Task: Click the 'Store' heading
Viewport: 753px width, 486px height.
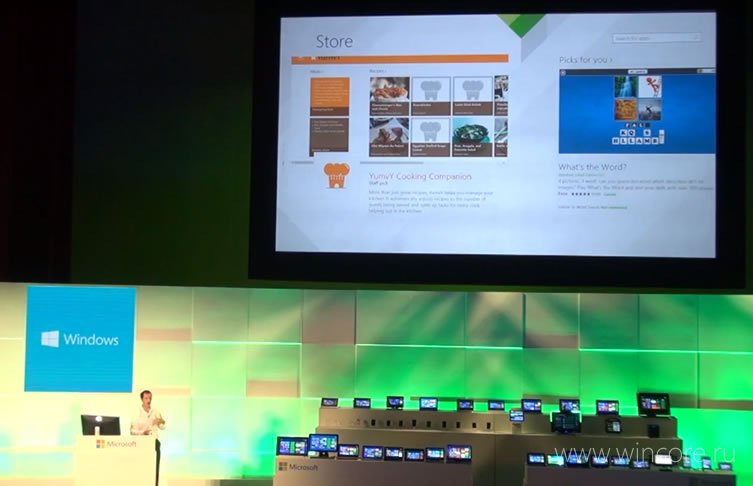Action: [334, 41]
